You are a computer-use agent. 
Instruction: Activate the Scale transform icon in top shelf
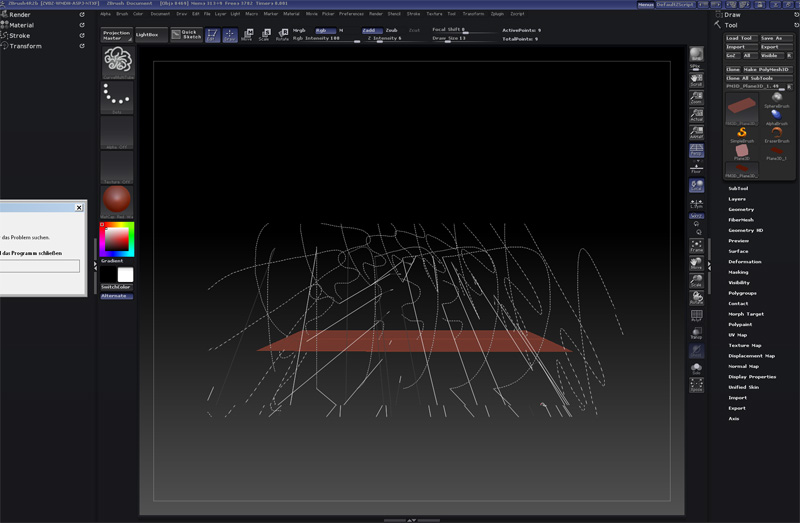(265, 35)
